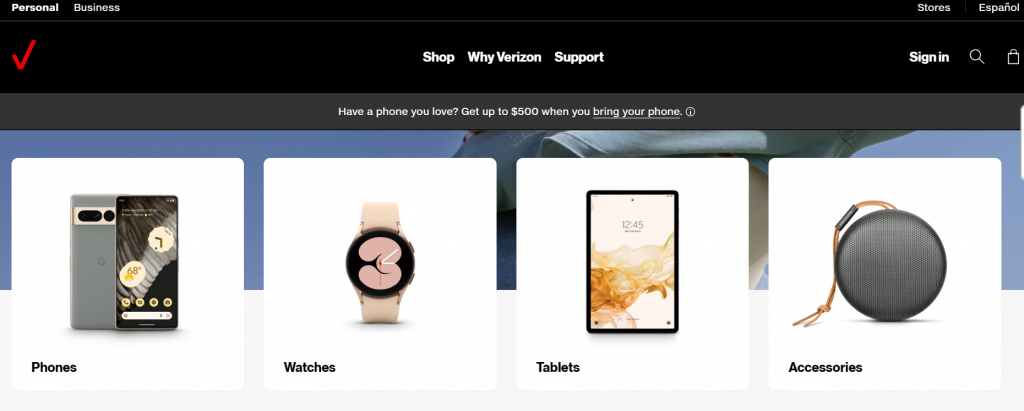Viewport: 1024px width, 411px height.
Task: Open the Stores link
Action: click(x=934, y=8)
